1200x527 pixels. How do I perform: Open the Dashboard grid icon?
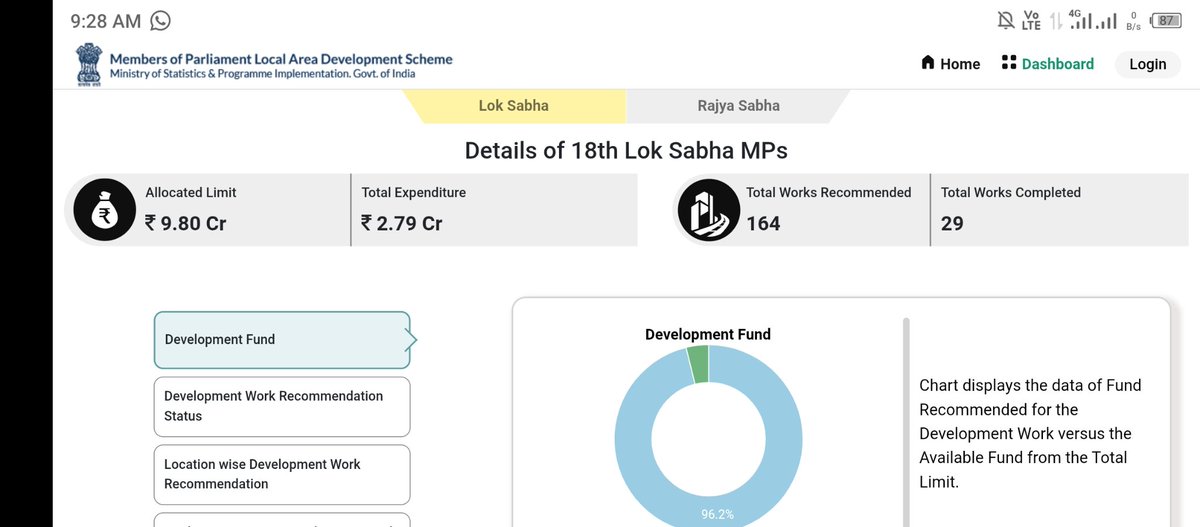point(1008,63)
